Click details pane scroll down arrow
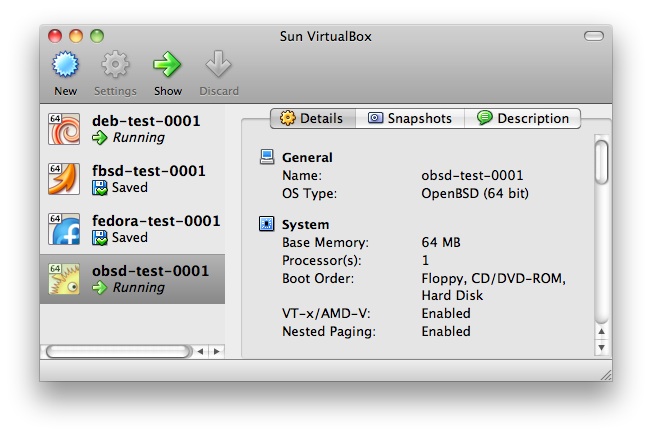652x436 pixels. point(601,347)
